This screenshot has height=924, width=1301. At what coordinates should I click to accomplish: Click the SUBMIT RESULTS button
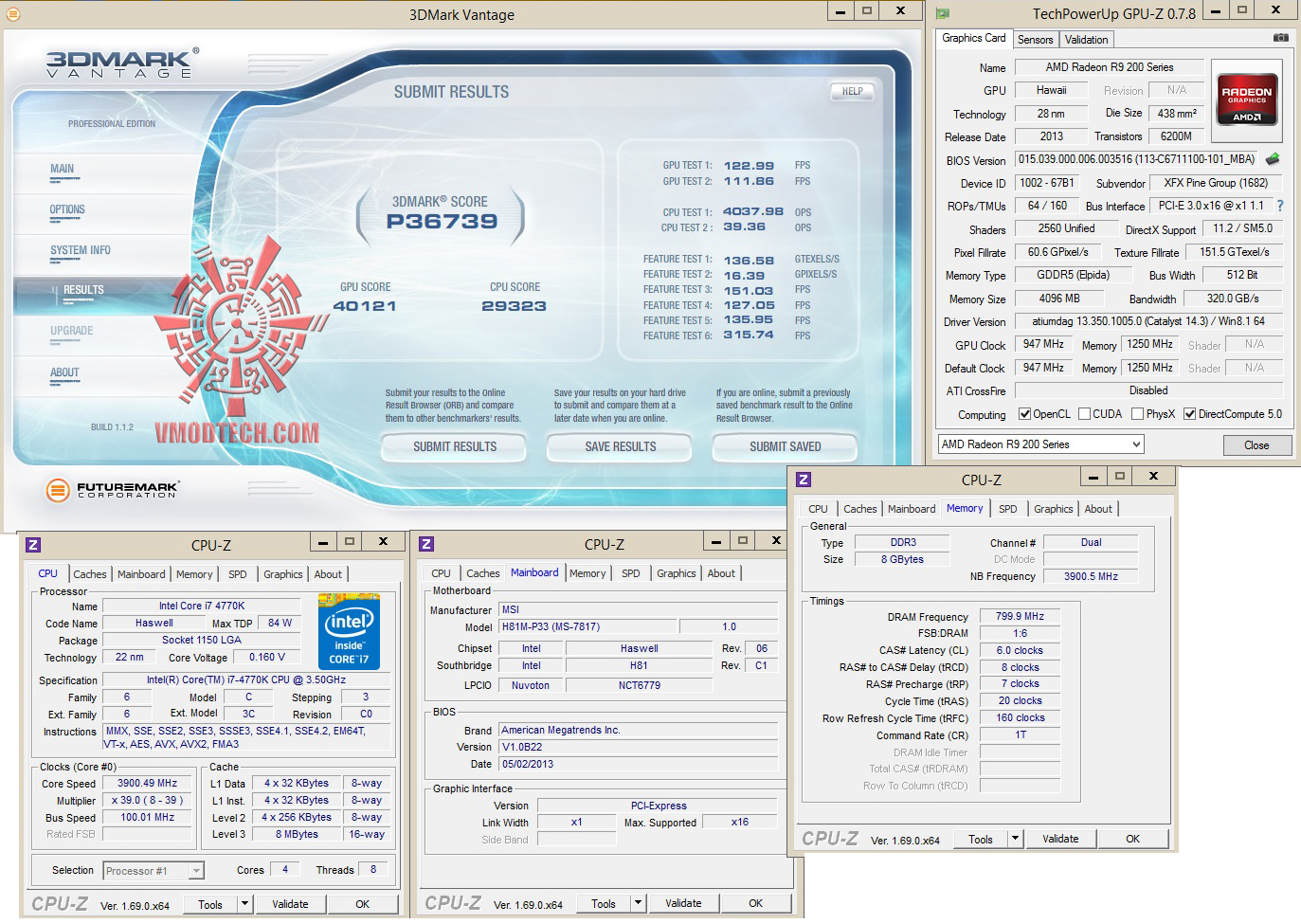click(454, 447)
